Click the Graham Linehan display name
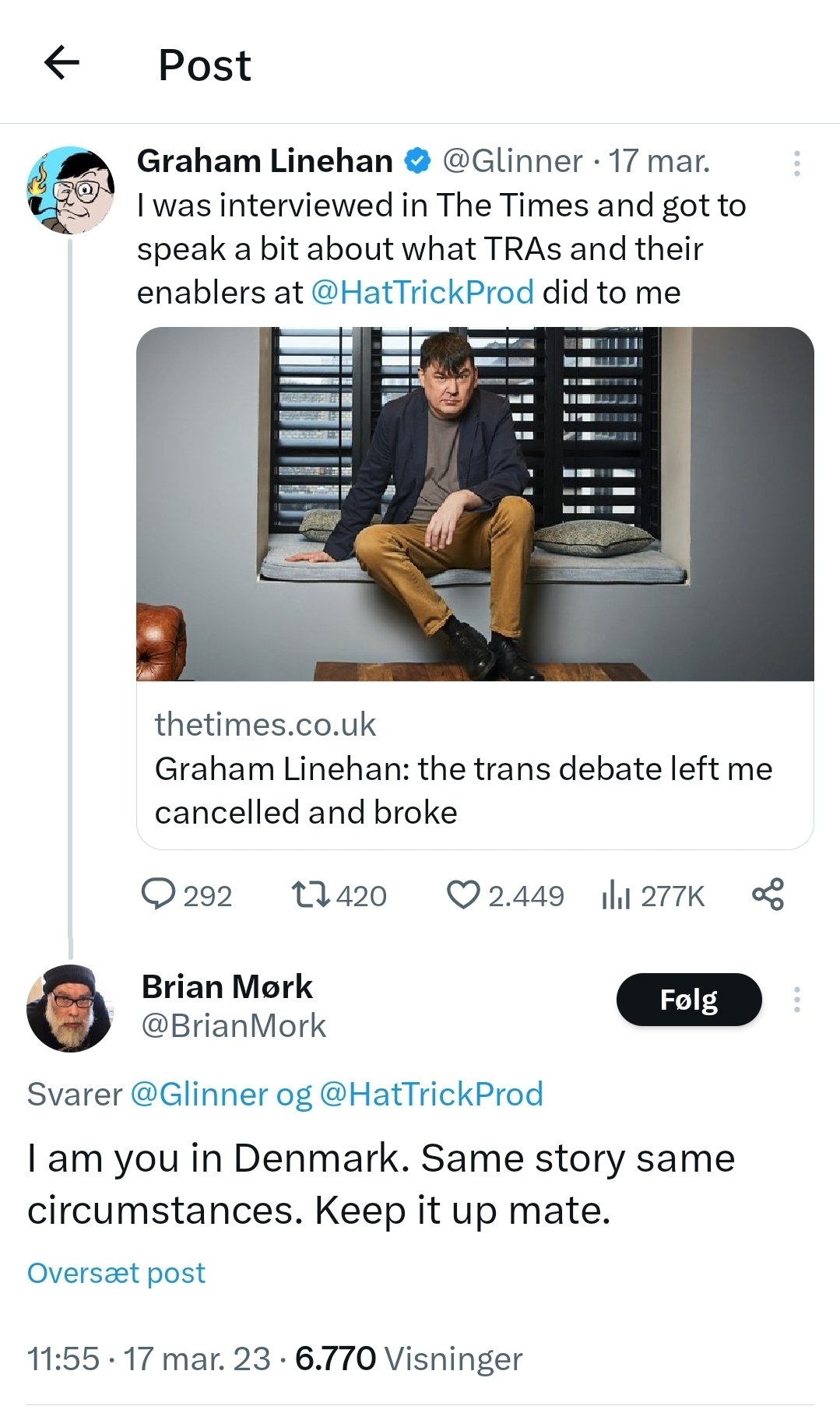This screenshot has width=840, height=1413. pos(265,161)
